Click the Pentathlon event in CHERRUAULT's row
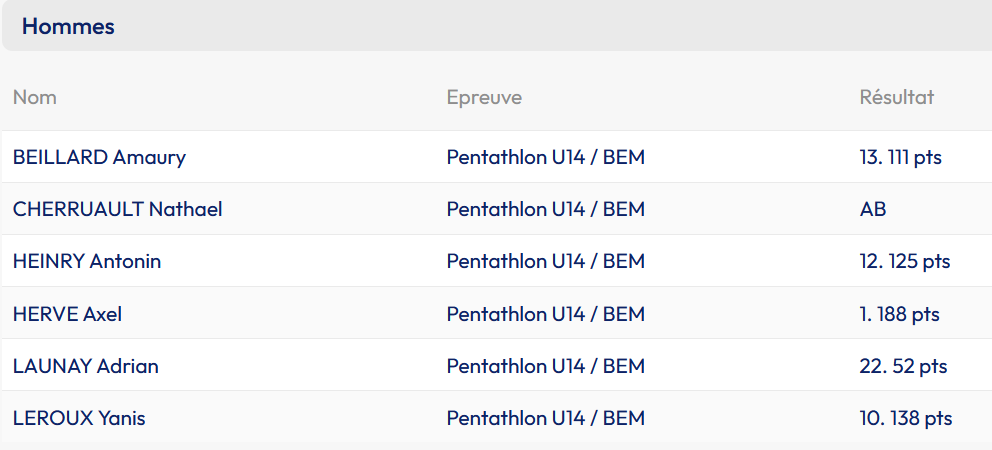 click(545, 209)
